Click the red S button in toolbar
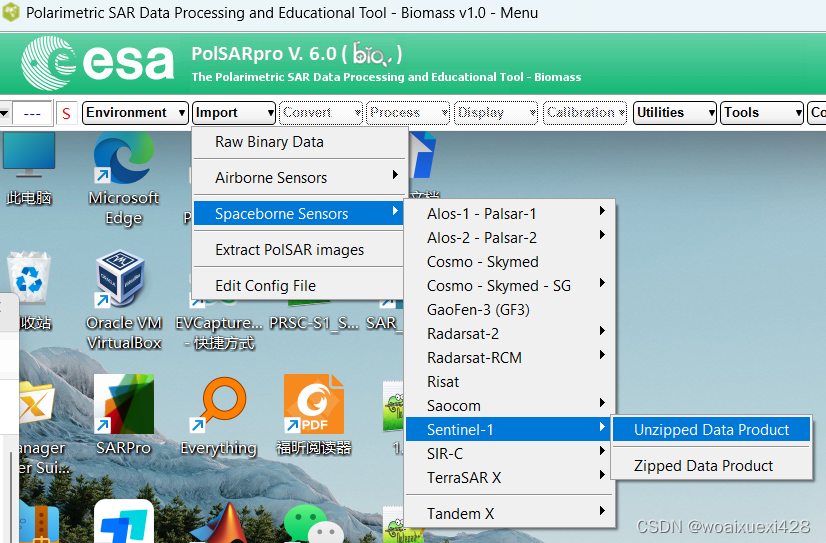Image resolution: width=826 pixels, height=543 pixels. 66,113
